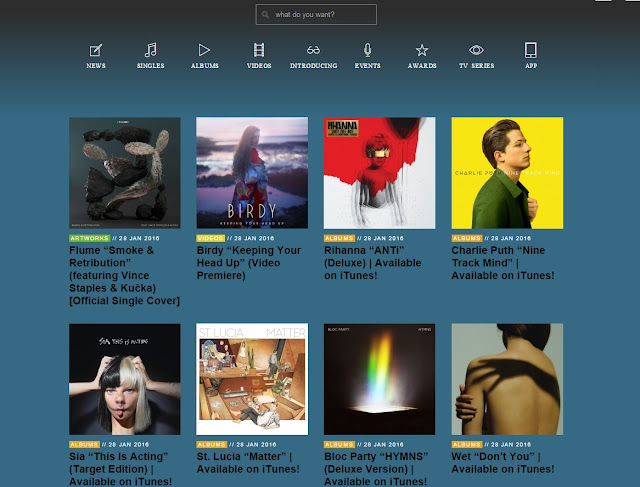The image size is (640, 487).
Task: Focus the 'what do you want?' search field
Action: [316, 15]
